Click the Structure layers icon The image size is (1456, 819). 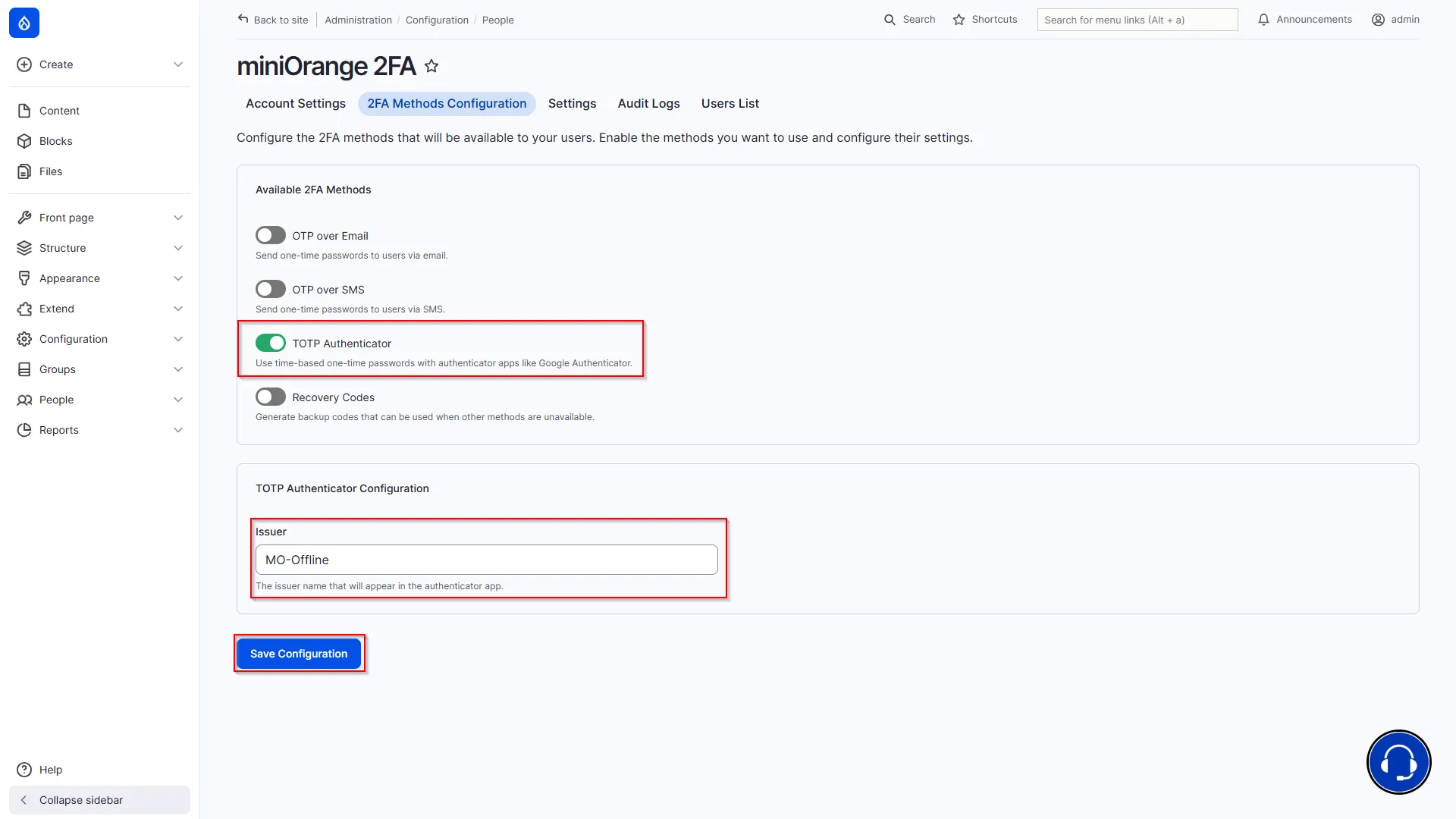(24, 248)
